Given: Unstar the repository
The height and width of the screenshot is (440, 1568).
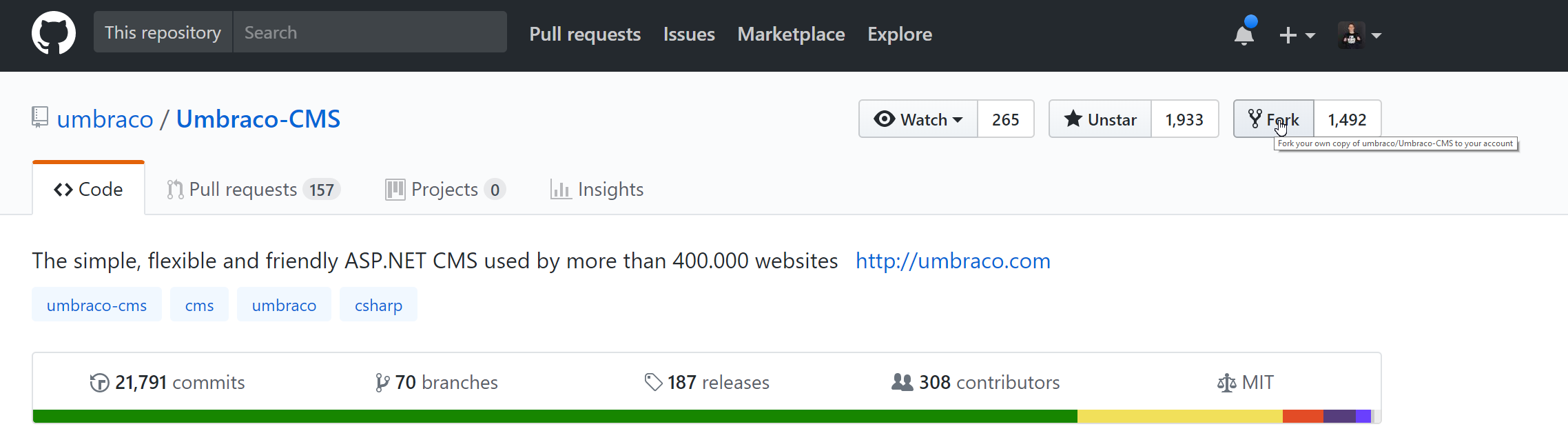Looking at the screenshot, I should (1100, 119).
